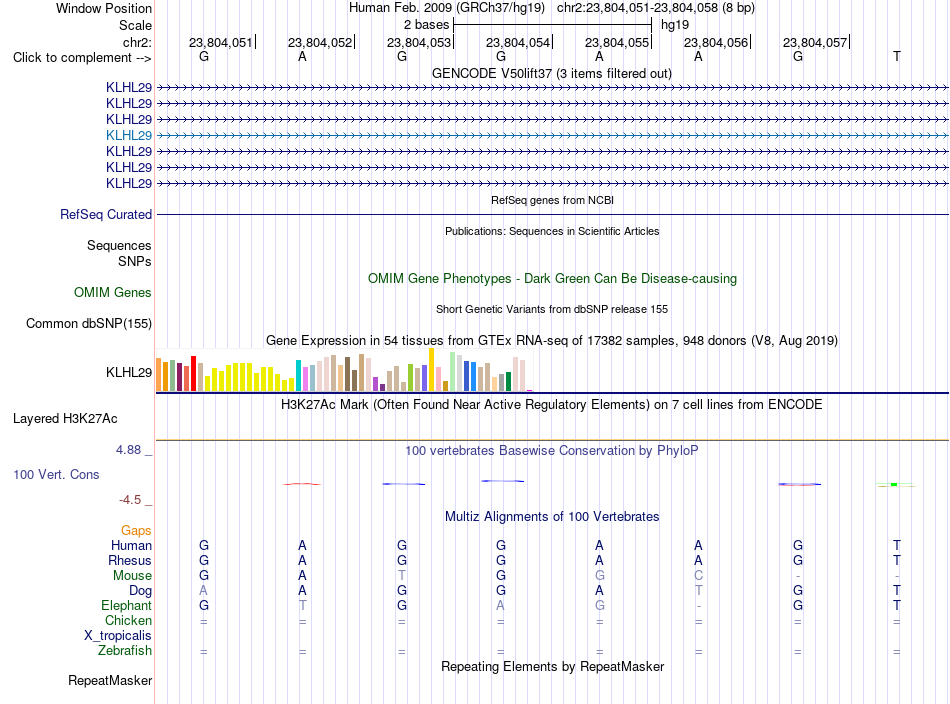
Task: Click the Mouse C mismatch in the alignment
Action: point(699,576)
